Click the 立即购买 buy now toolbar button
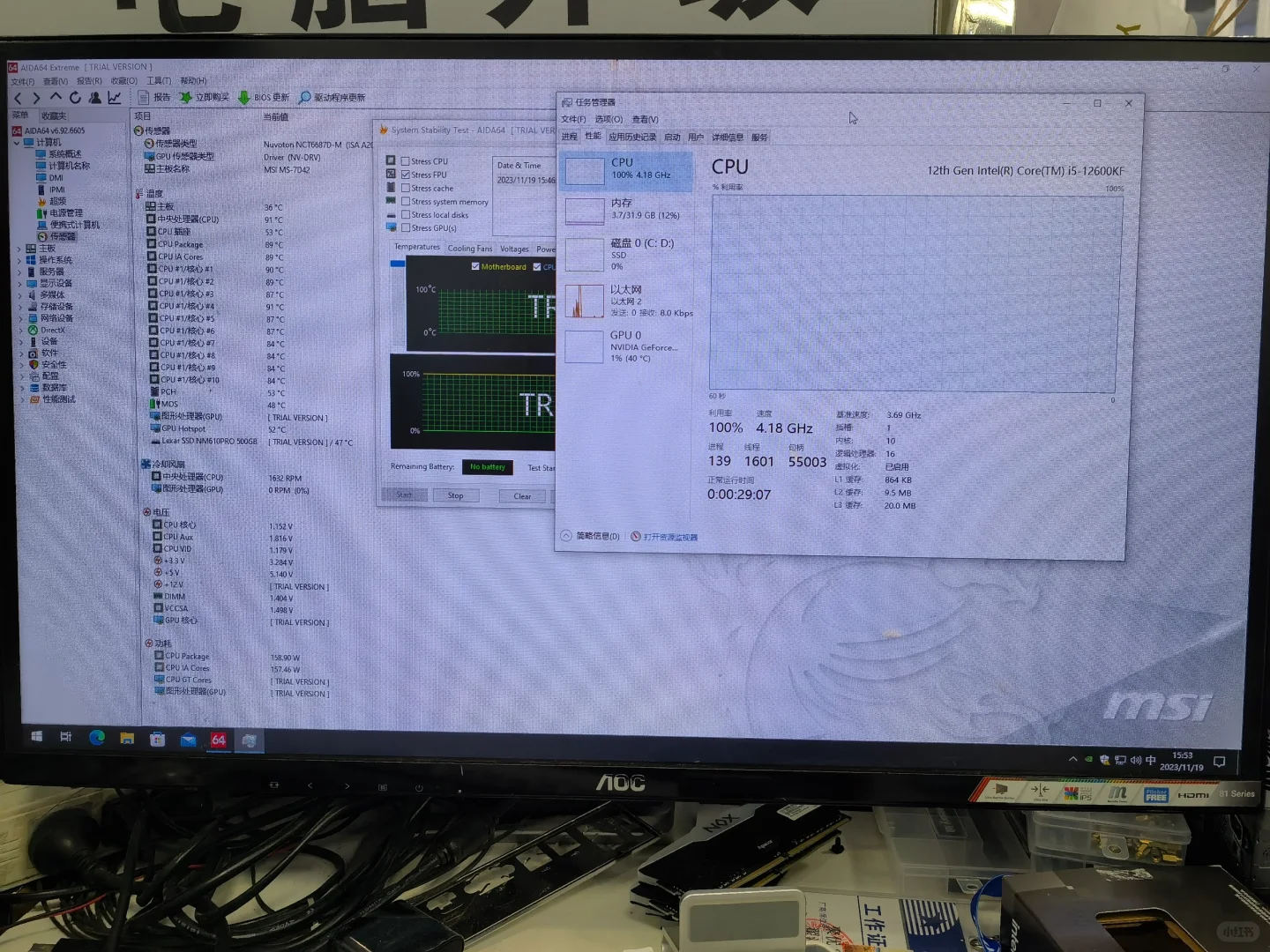The width and height of the screenshot is (1270, 952). click(x=205, y=98)
